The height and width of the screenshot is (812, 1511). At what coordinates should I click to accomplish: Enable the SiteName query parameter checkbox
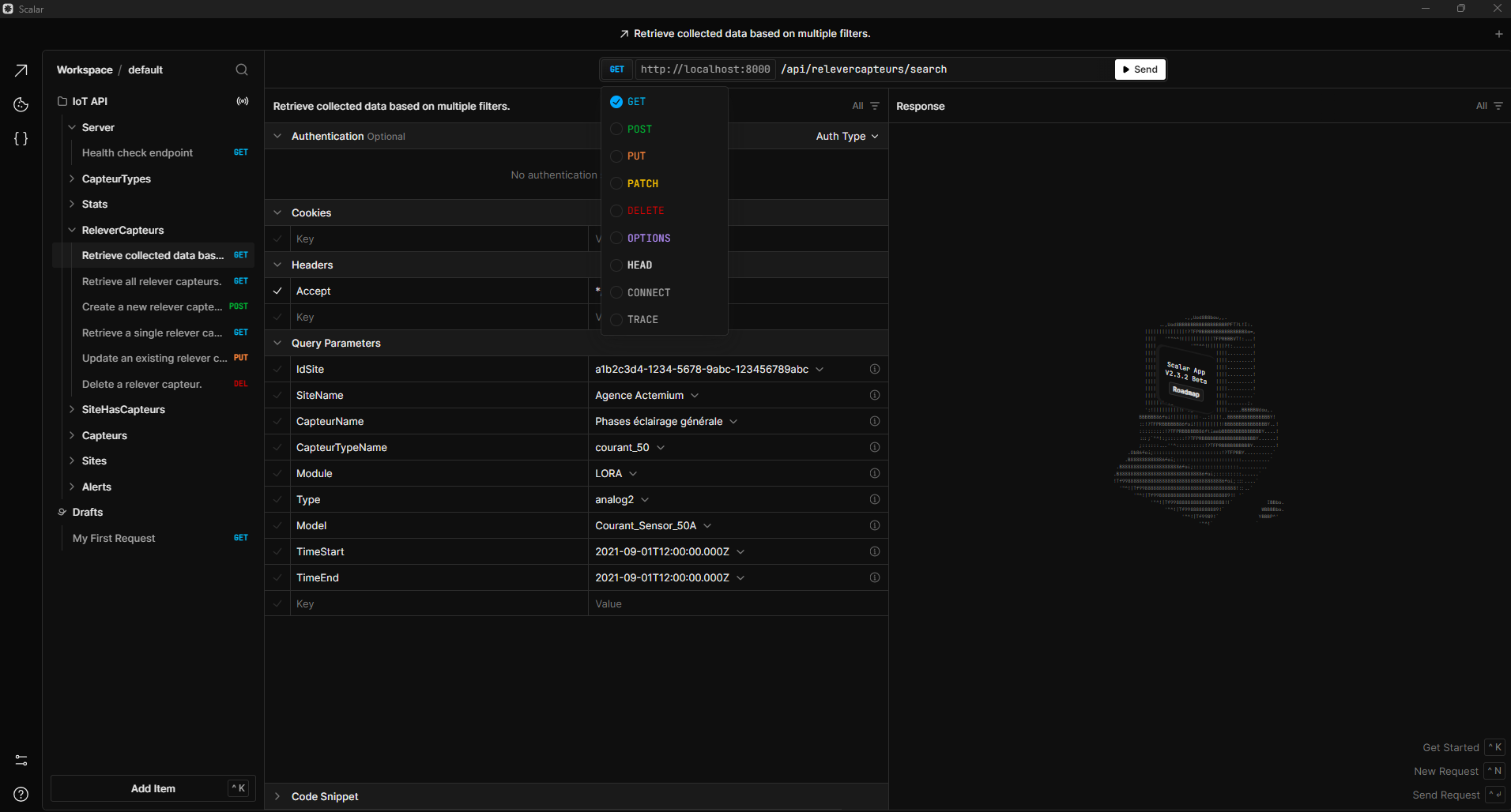pyautogui.click(x=277, y=395)
